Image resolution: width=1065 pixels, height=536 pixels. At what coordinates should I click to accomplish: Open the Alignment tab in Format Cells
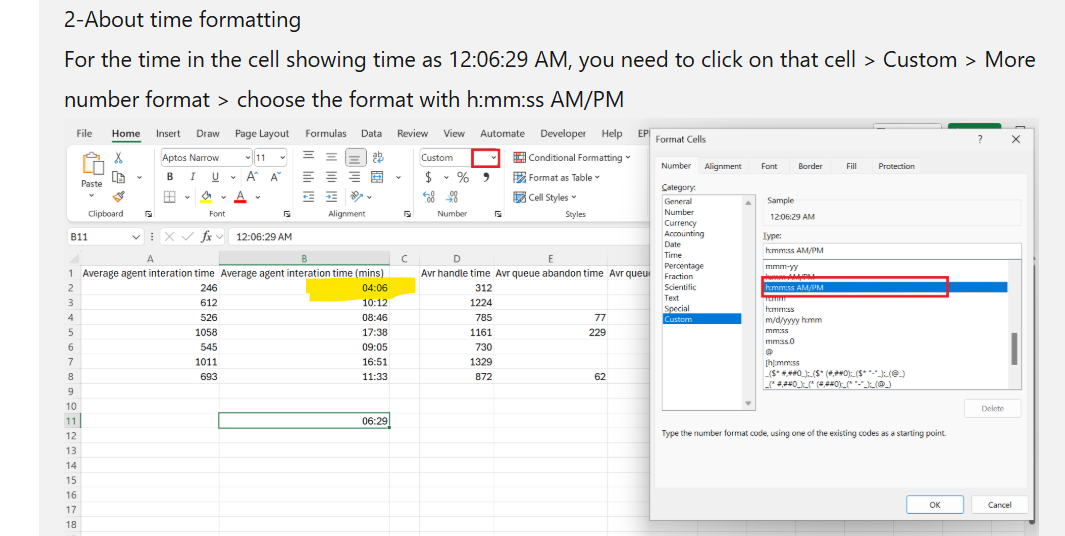(723, 166)
